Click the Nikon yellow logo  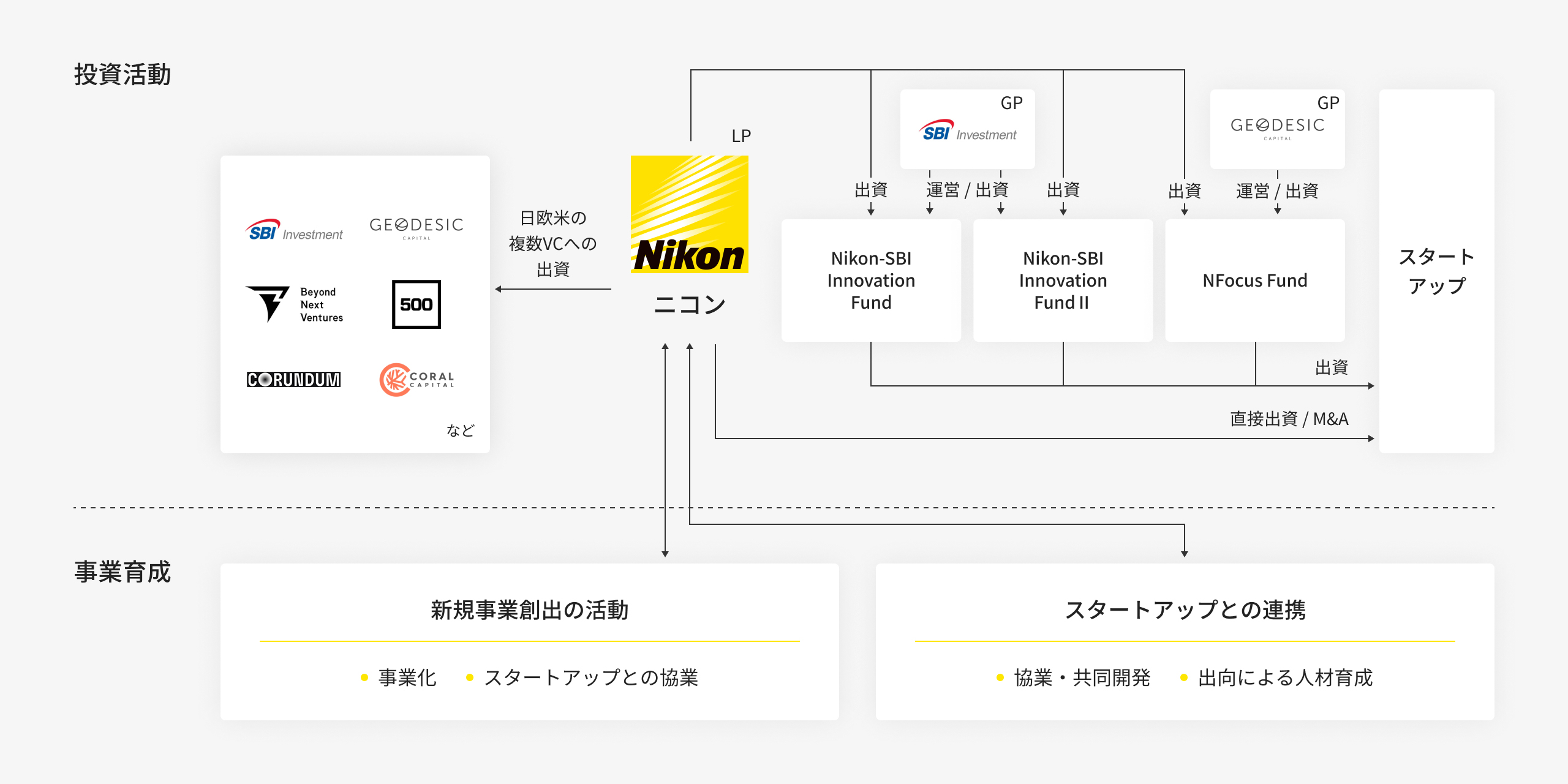pos(689,214)
